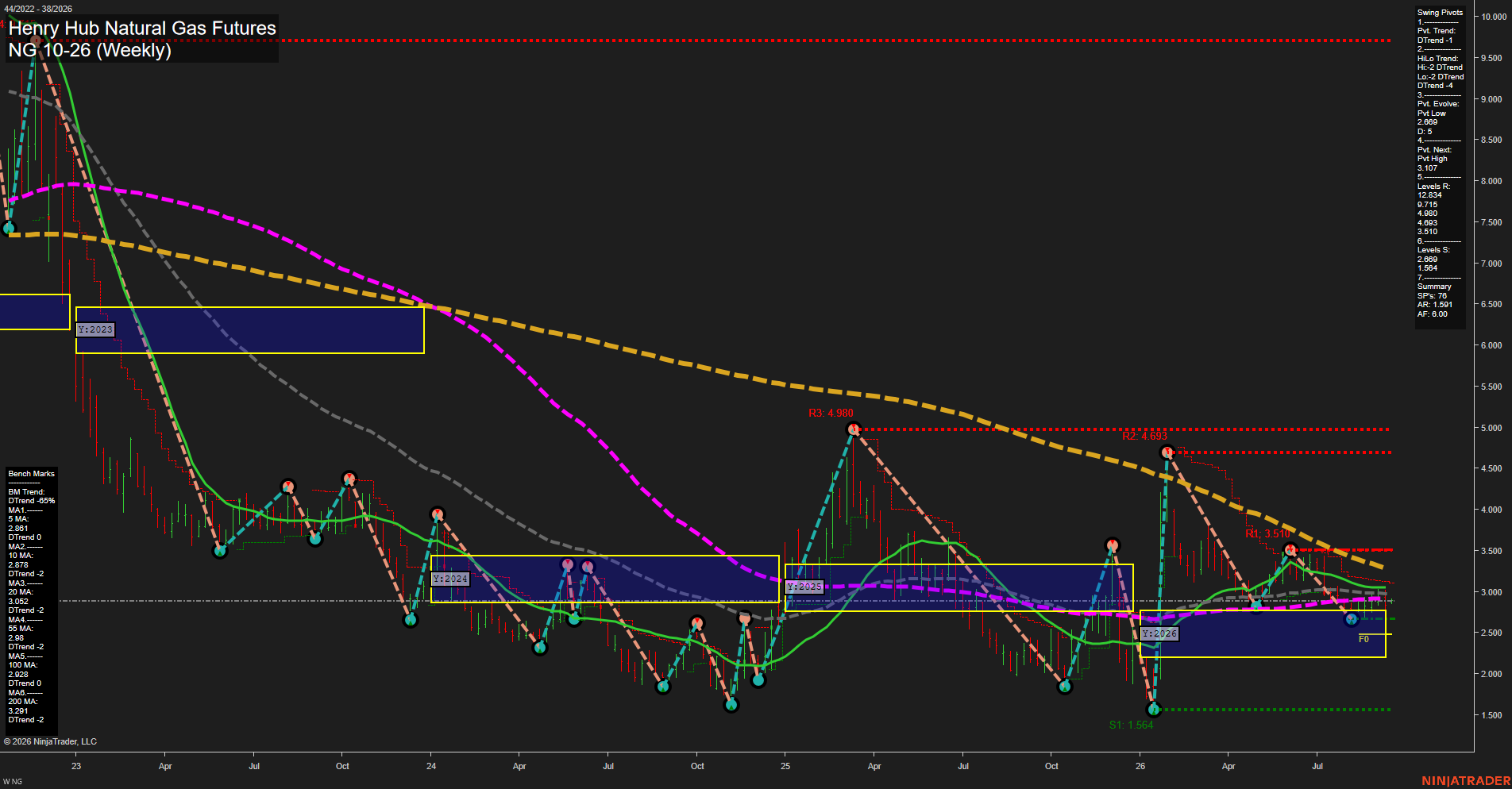Click the R2: 4.693 resistance label on chart

[x=1144, y=436]
